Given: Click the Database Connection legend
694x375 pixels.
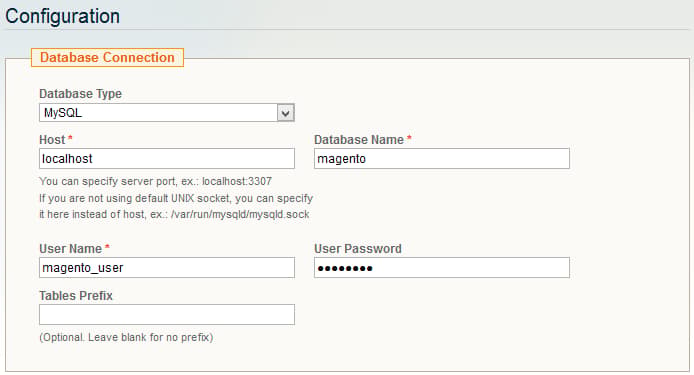Looking at the screenshot, I should (x=107, y=58).
